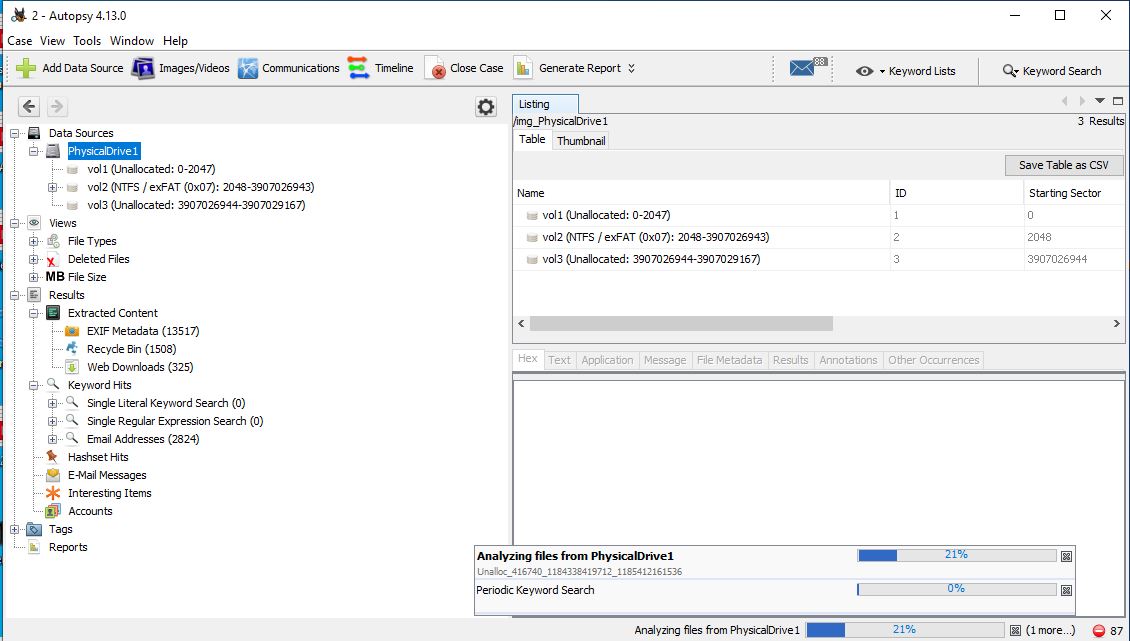Cancel the Analyzing files task in the popup

[x=1067, y=556]
